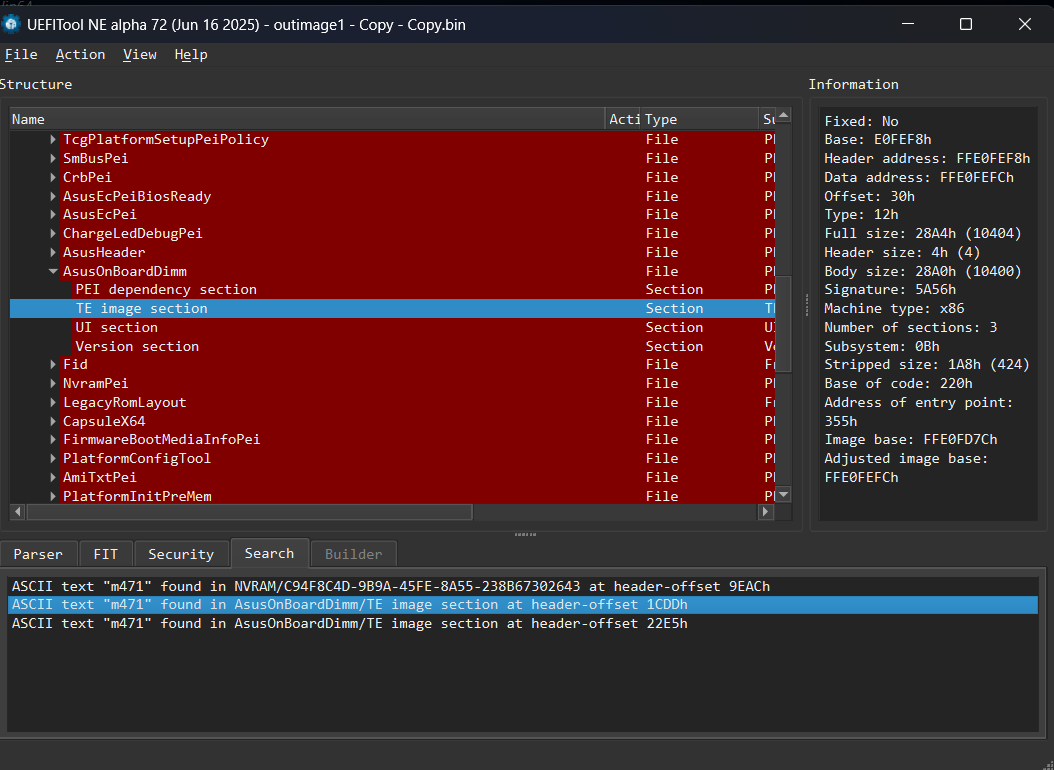Expand the ChargeLedDebugPei tree node

point(53,233)
